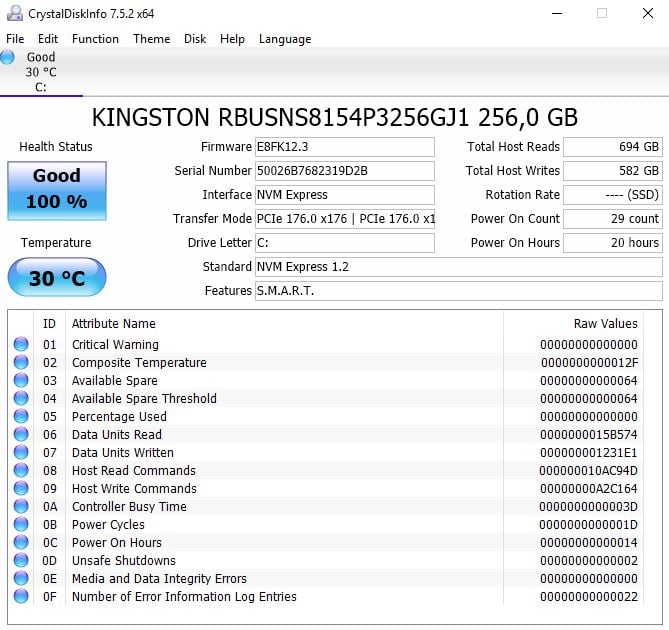669x630 pixels.
Task: Click Total Host Writes value 582 GB
Action: click(x=613, y=171)
